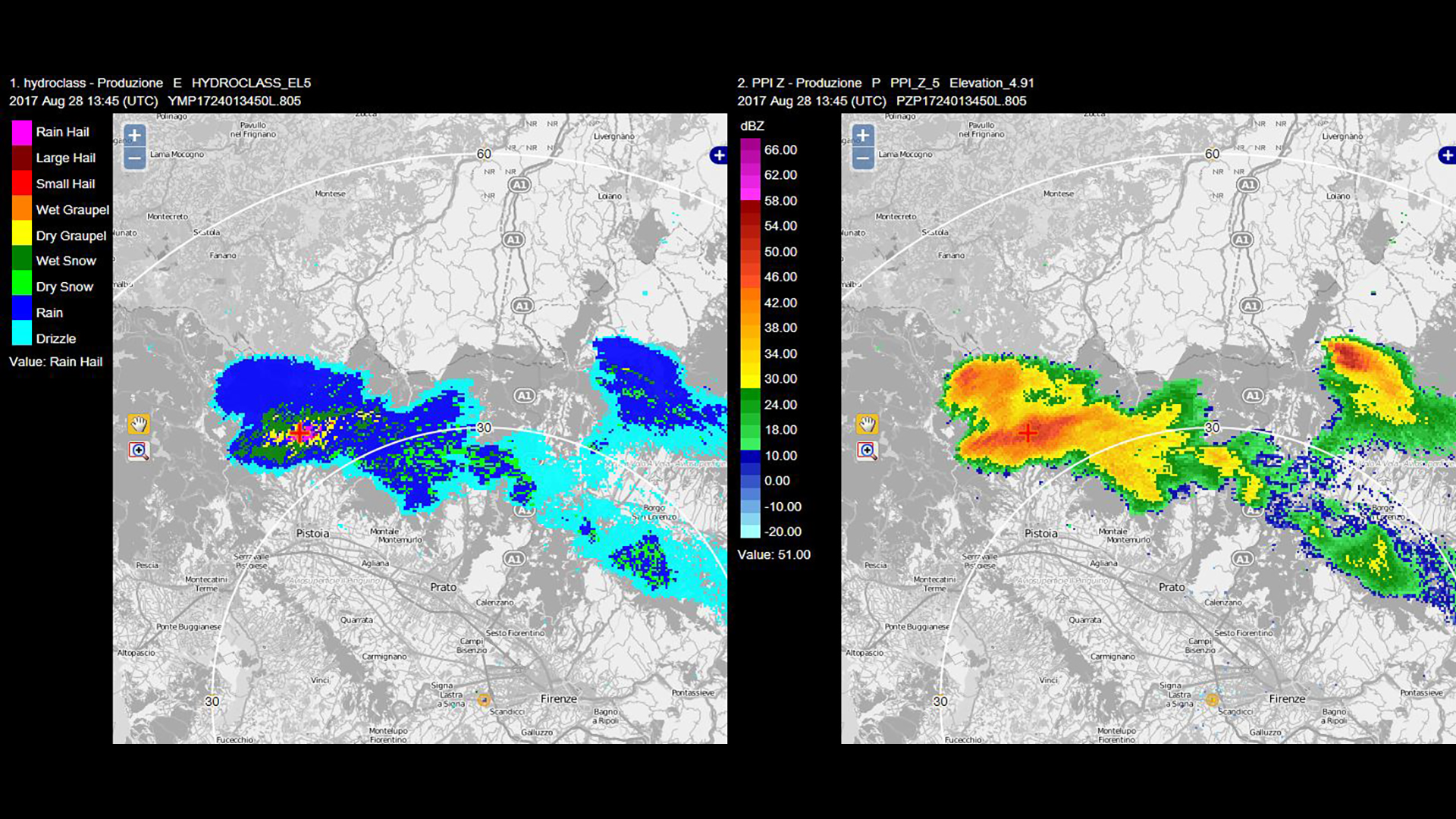Click the Firenze label on hydroclass map
Screen dimensions: 1456x819
point(559,698)
